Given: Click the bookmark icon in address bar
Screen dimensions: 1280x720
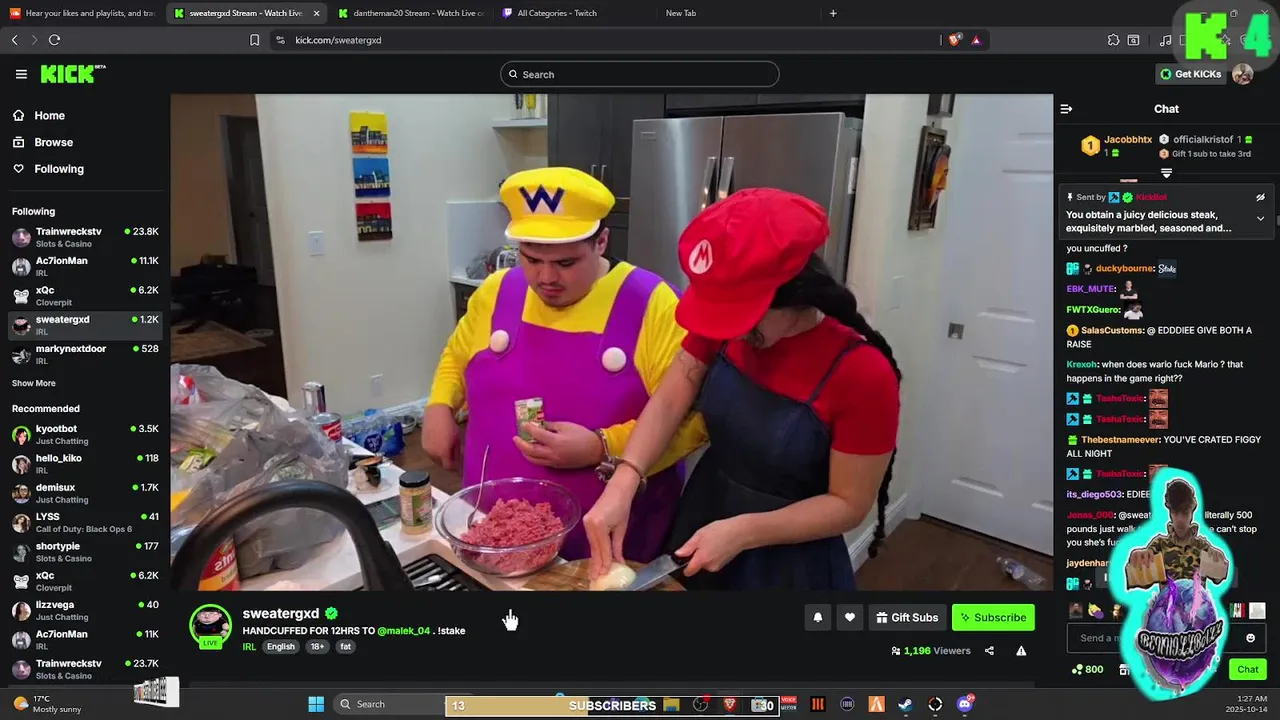Looking at the screenshot, I should coord(254,40).
